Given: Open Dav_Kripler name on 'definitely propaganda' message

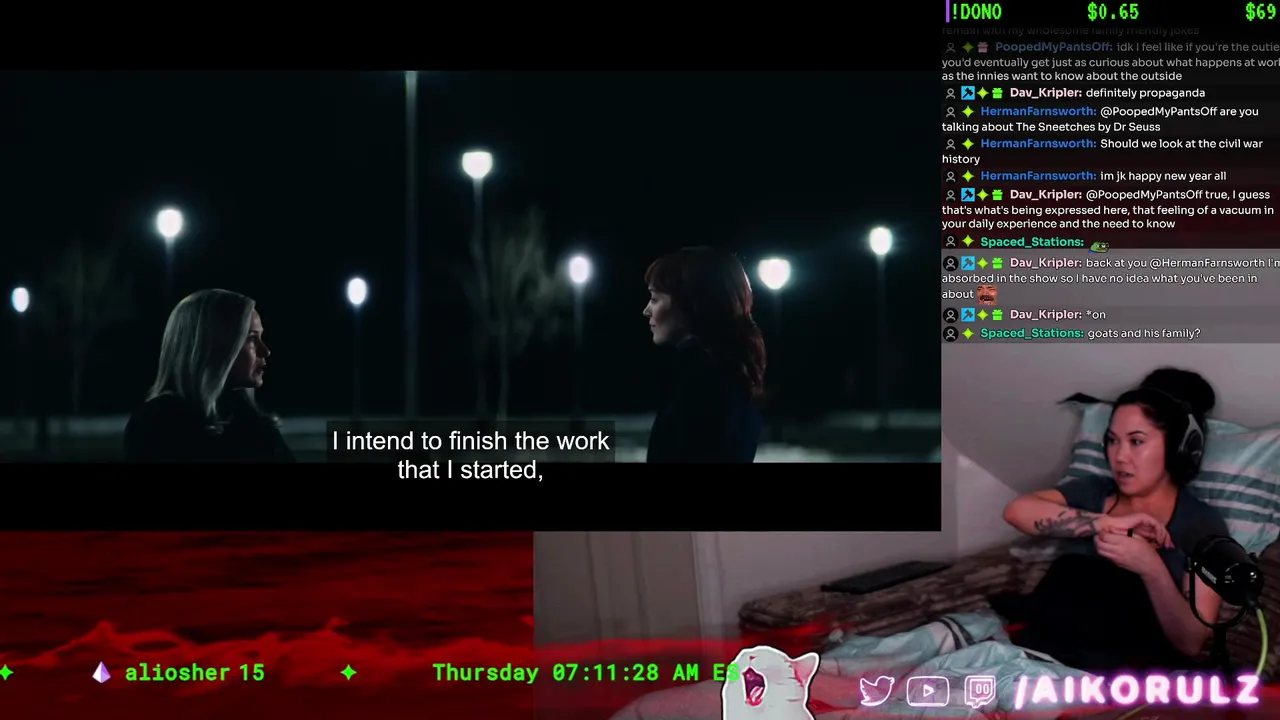Looking at the screenshot, I should 1046,93.
